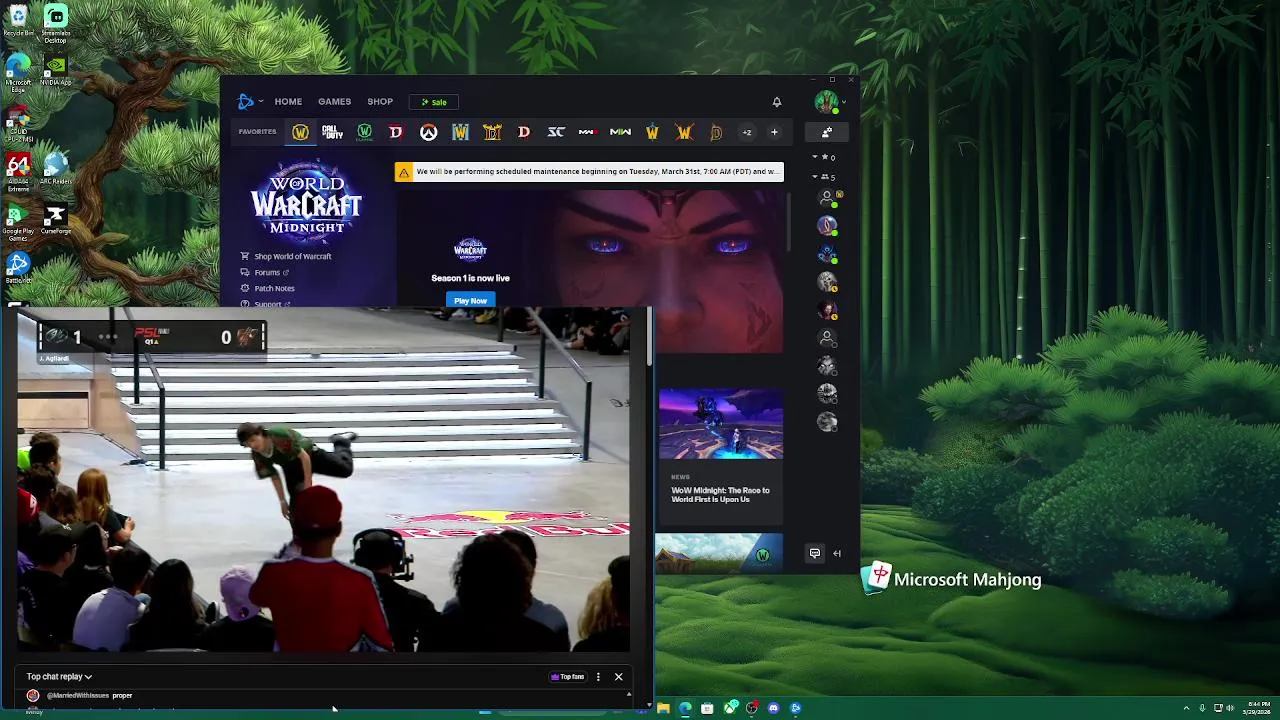Open chat replay three-dot menu
The height and width of the screenshot is (720, 1280).
tap(598, 677)
